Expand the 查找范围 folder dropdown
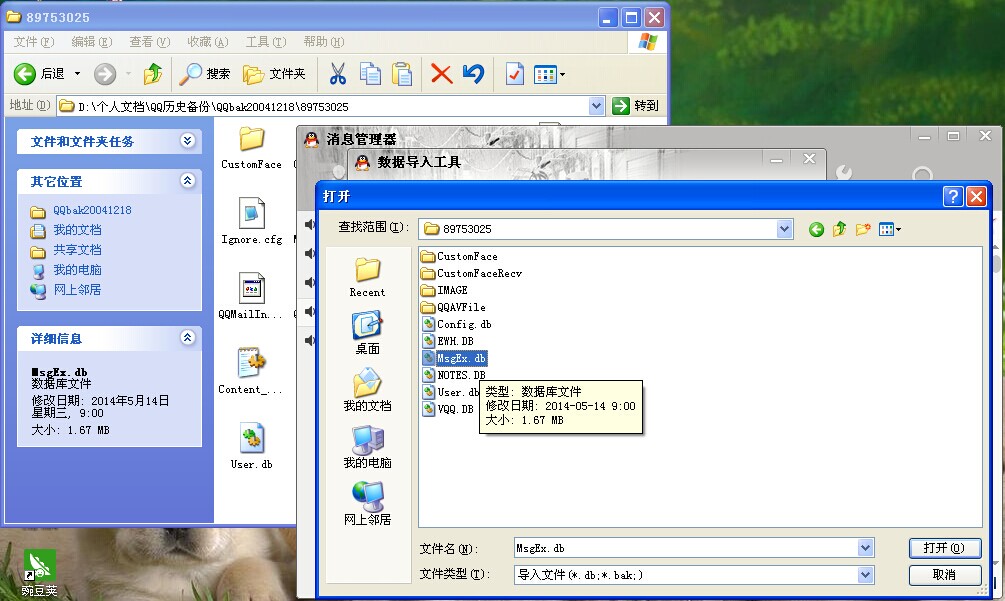 [784, 229]
